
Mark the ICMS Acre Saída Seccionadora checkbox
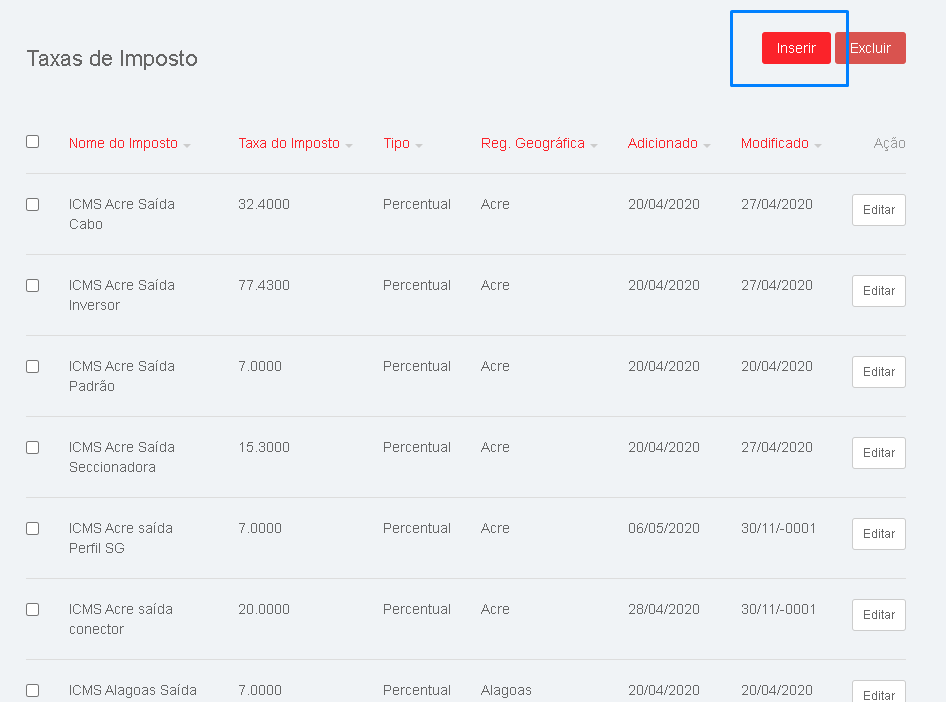[33, 447]
